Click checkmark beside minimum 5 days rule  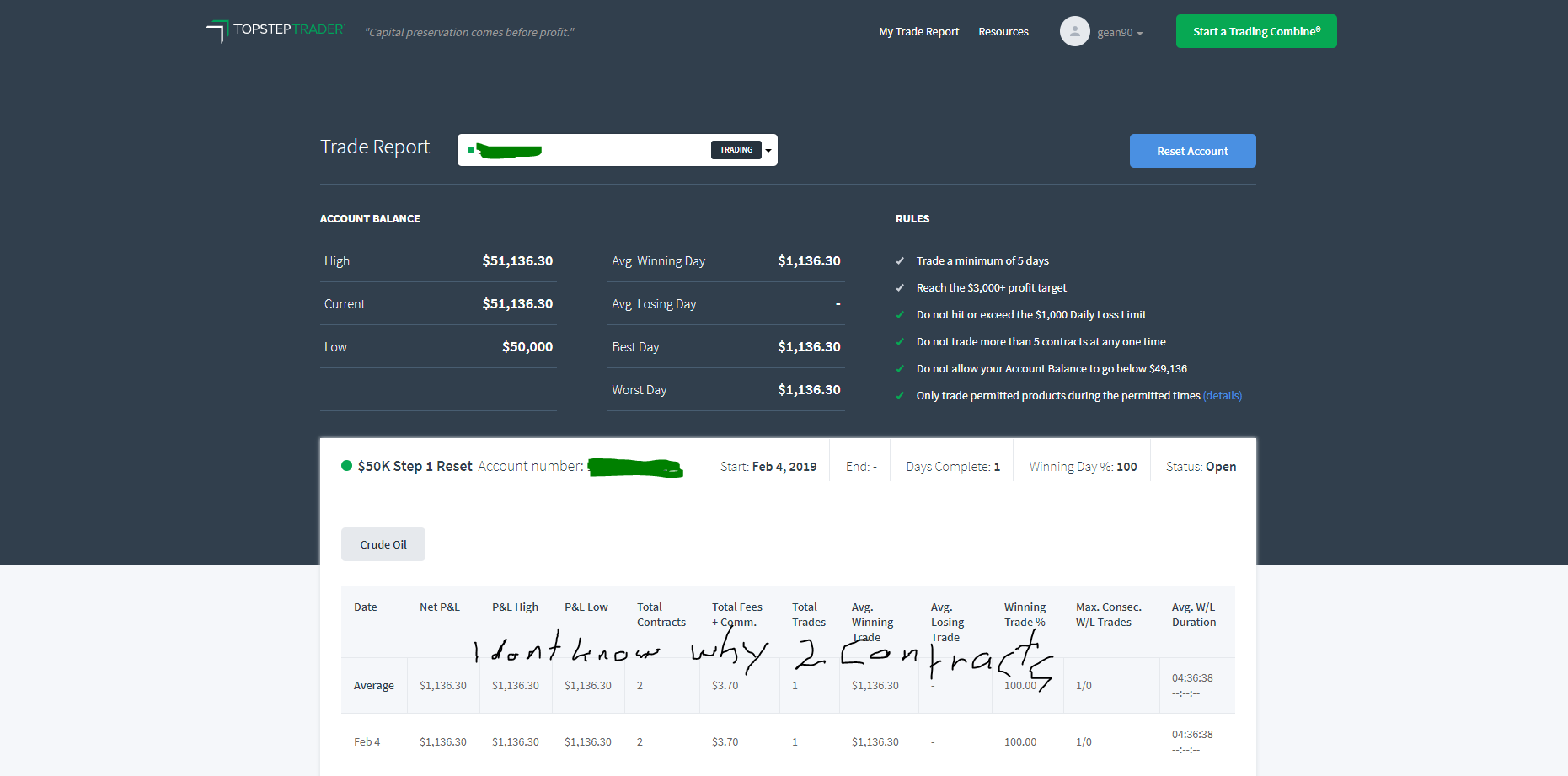(900, 261)
